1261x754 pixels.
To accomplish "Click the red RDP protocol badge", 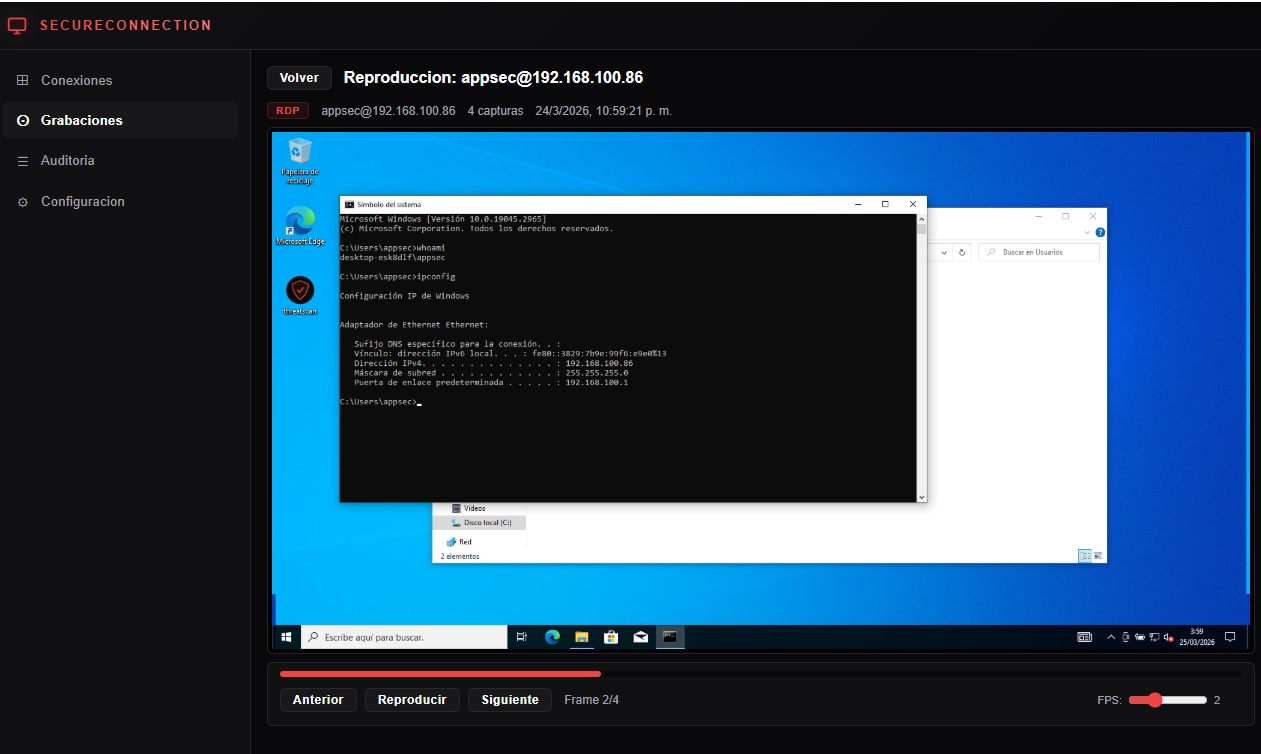I will [288, 111].
